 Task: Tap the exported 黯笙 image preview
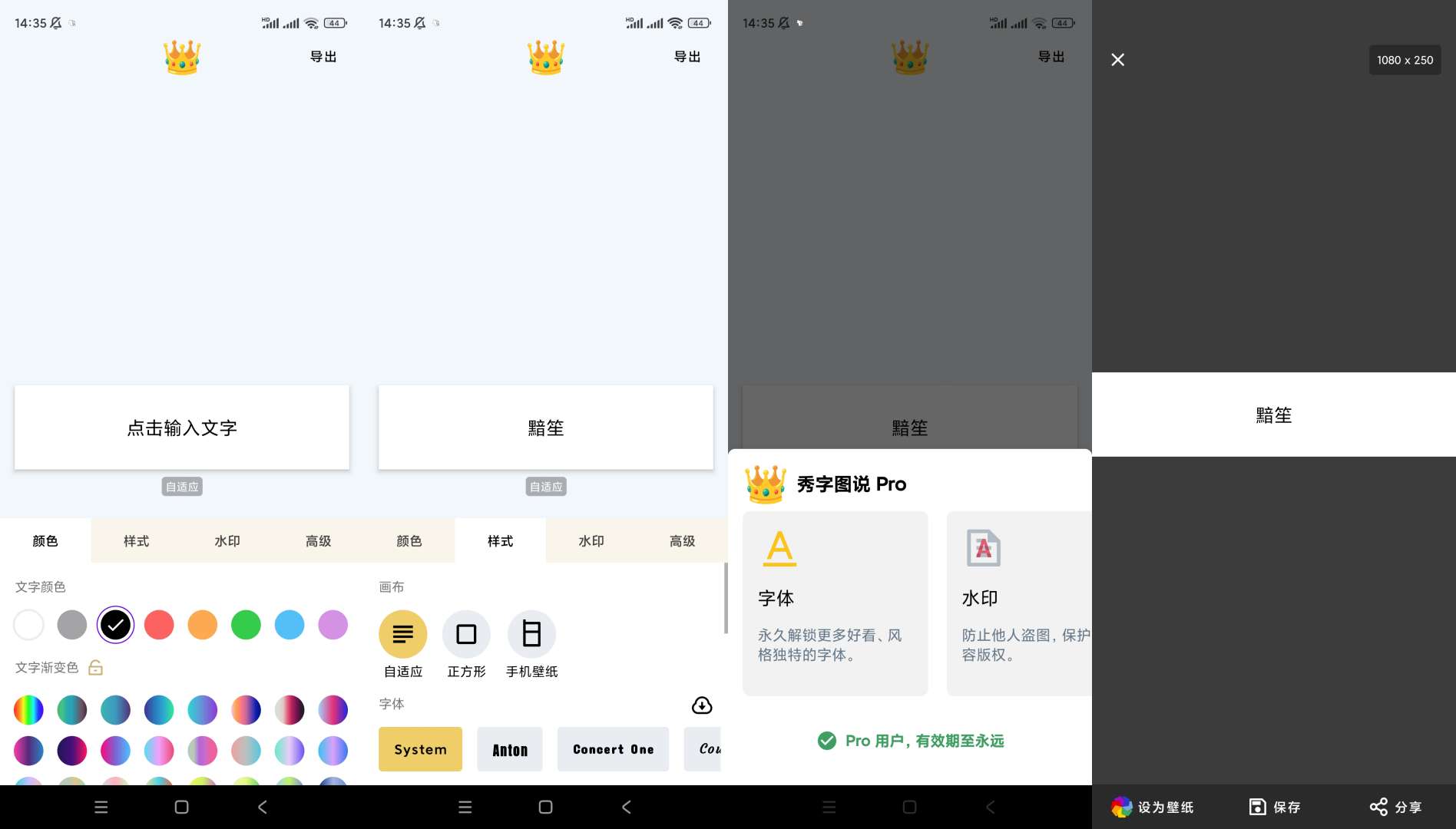(x=1274, y=414)
